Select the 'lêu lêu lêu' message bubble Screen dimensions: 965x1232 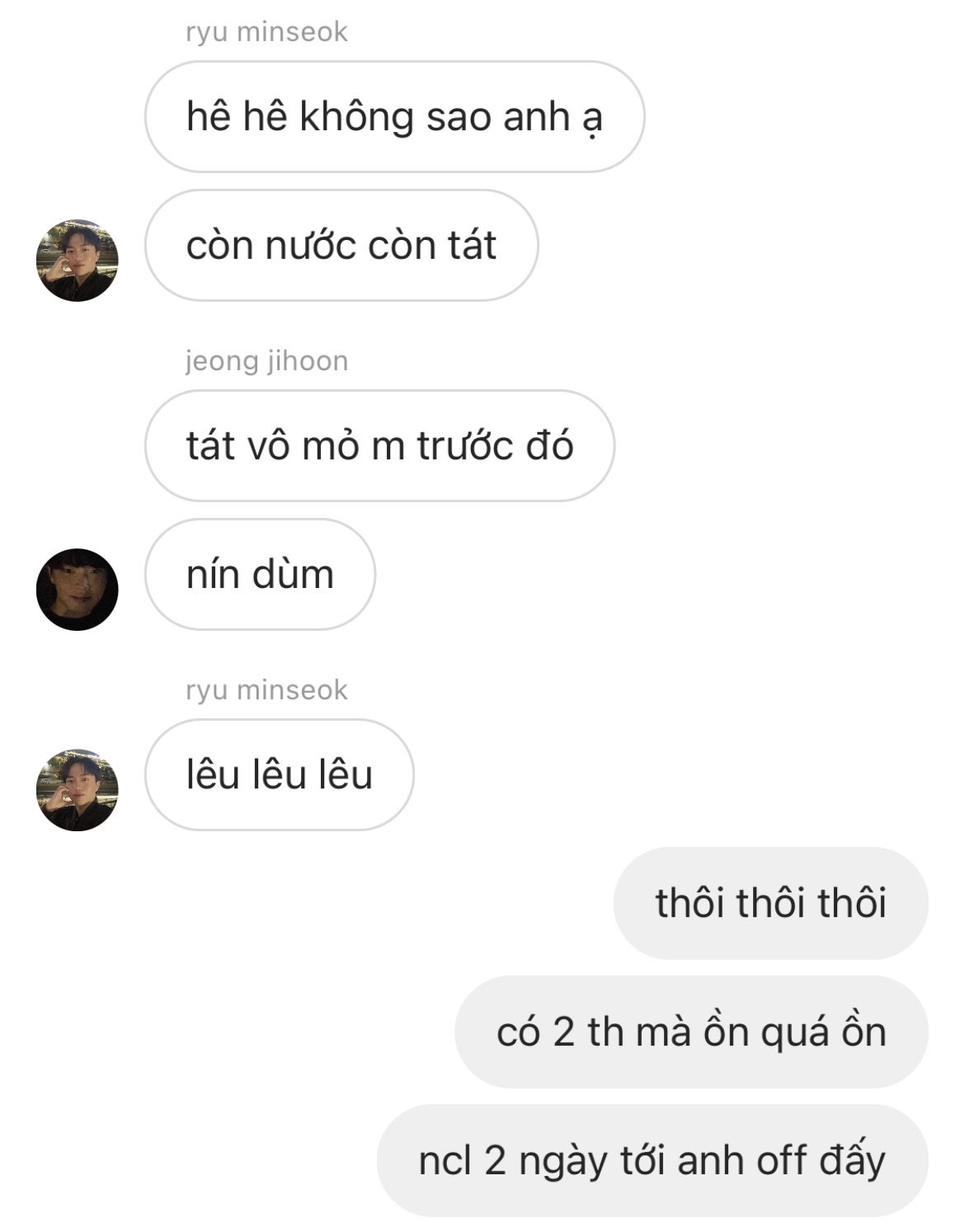279,774
